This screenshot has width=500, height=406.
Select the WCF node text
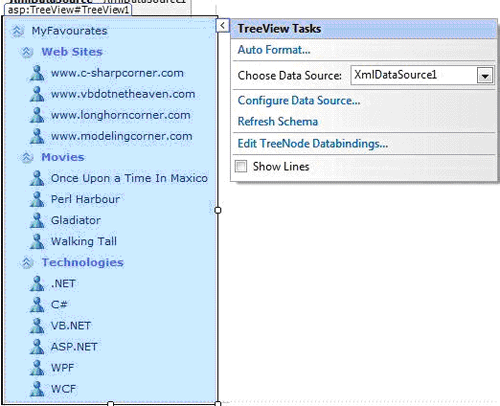click(63, 389)
